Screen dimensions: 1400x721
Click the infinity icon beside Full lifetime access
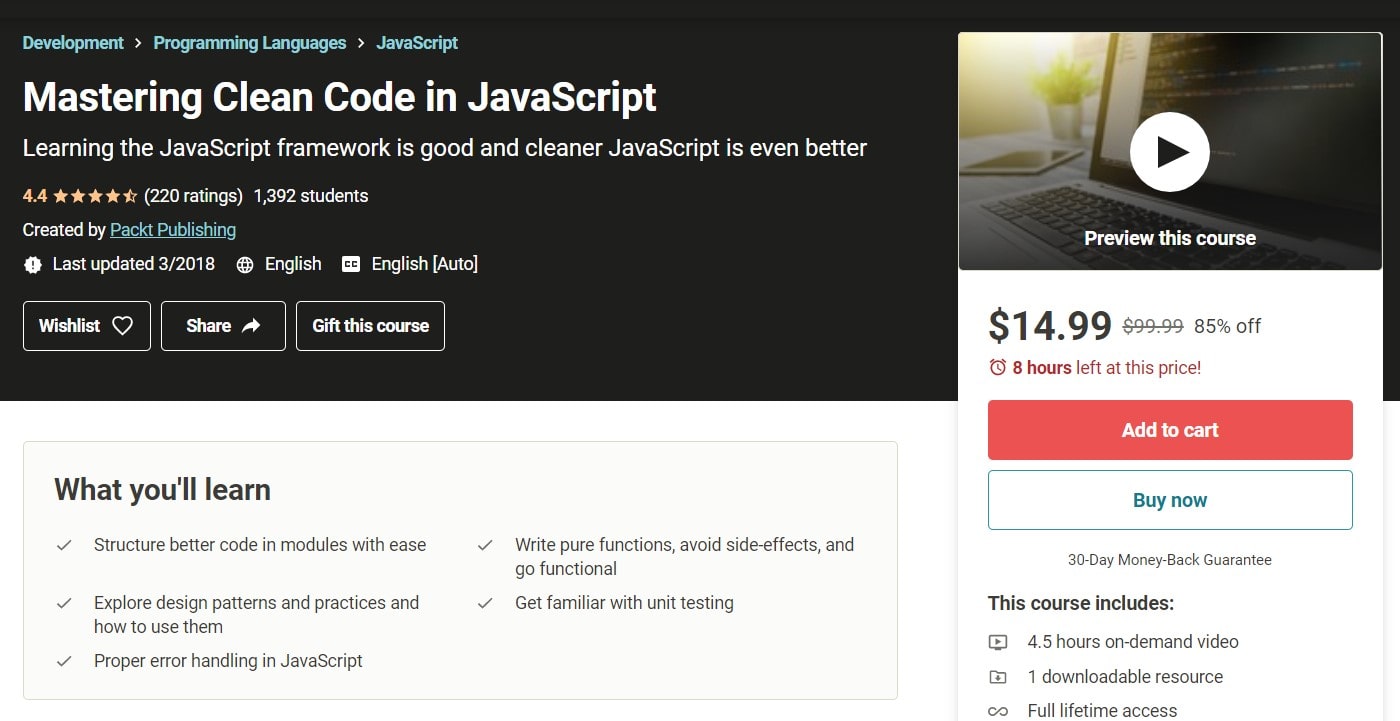click(x=998, y=711)
